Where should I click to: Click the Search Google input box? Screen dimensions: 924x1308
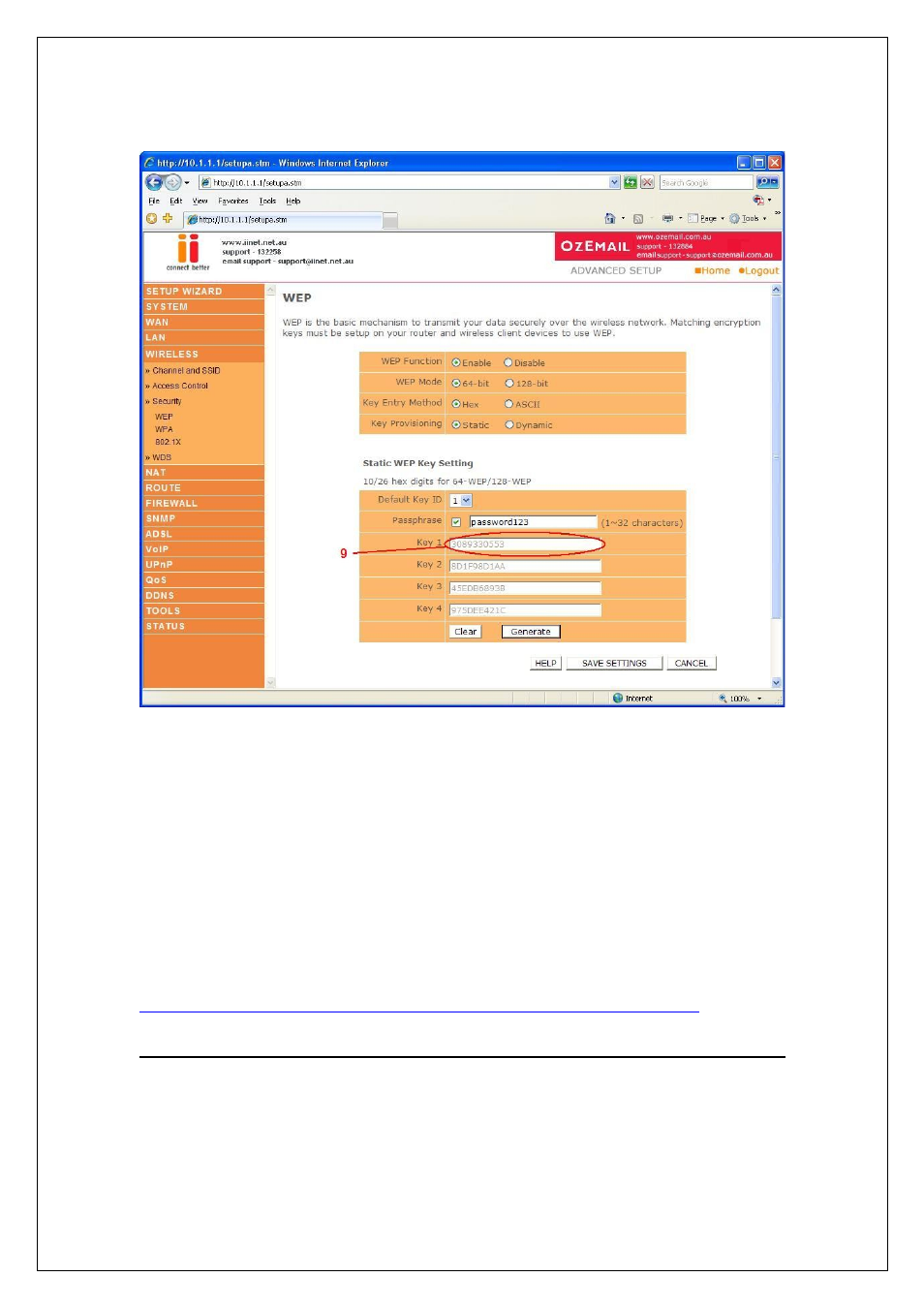[706, 182]
